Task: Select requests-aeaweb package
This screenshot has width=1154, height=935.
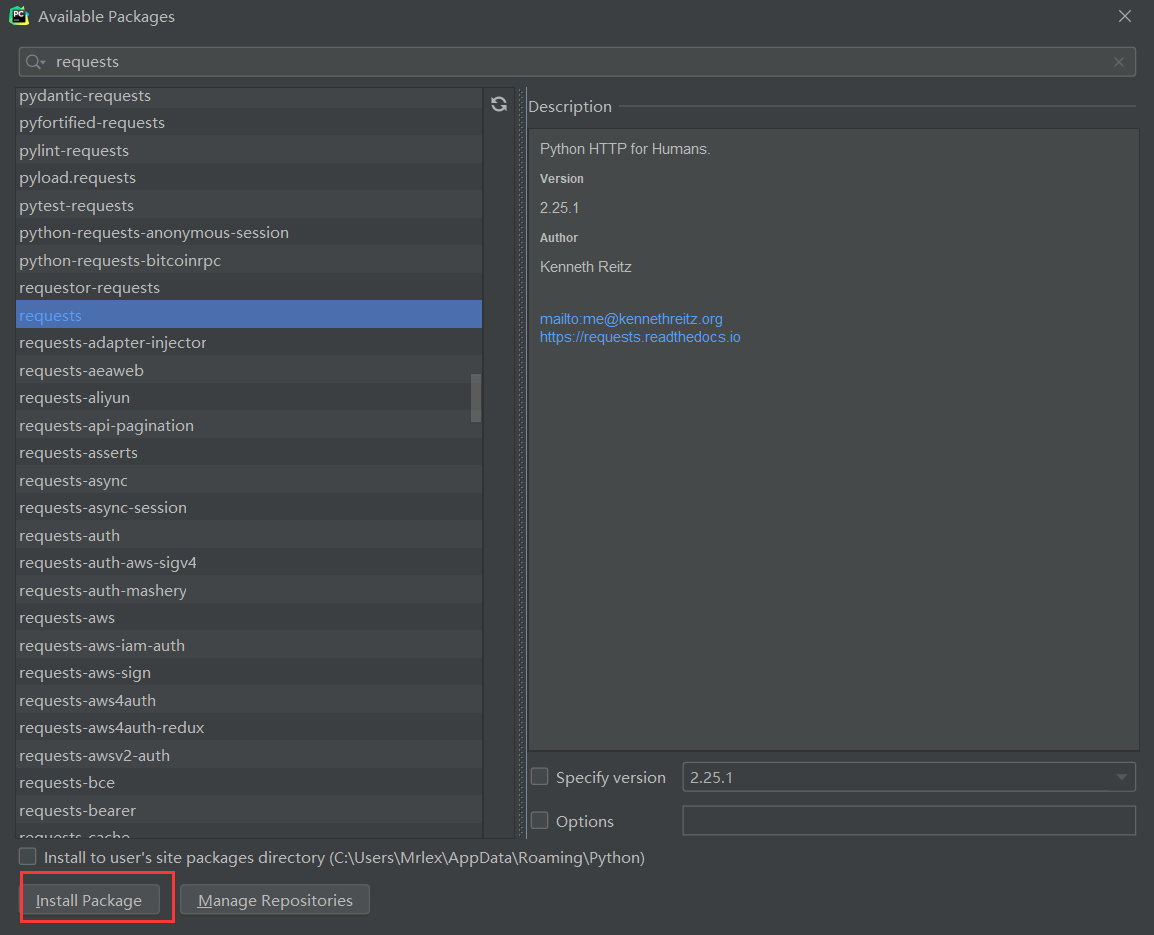Action: coord(249,370)
